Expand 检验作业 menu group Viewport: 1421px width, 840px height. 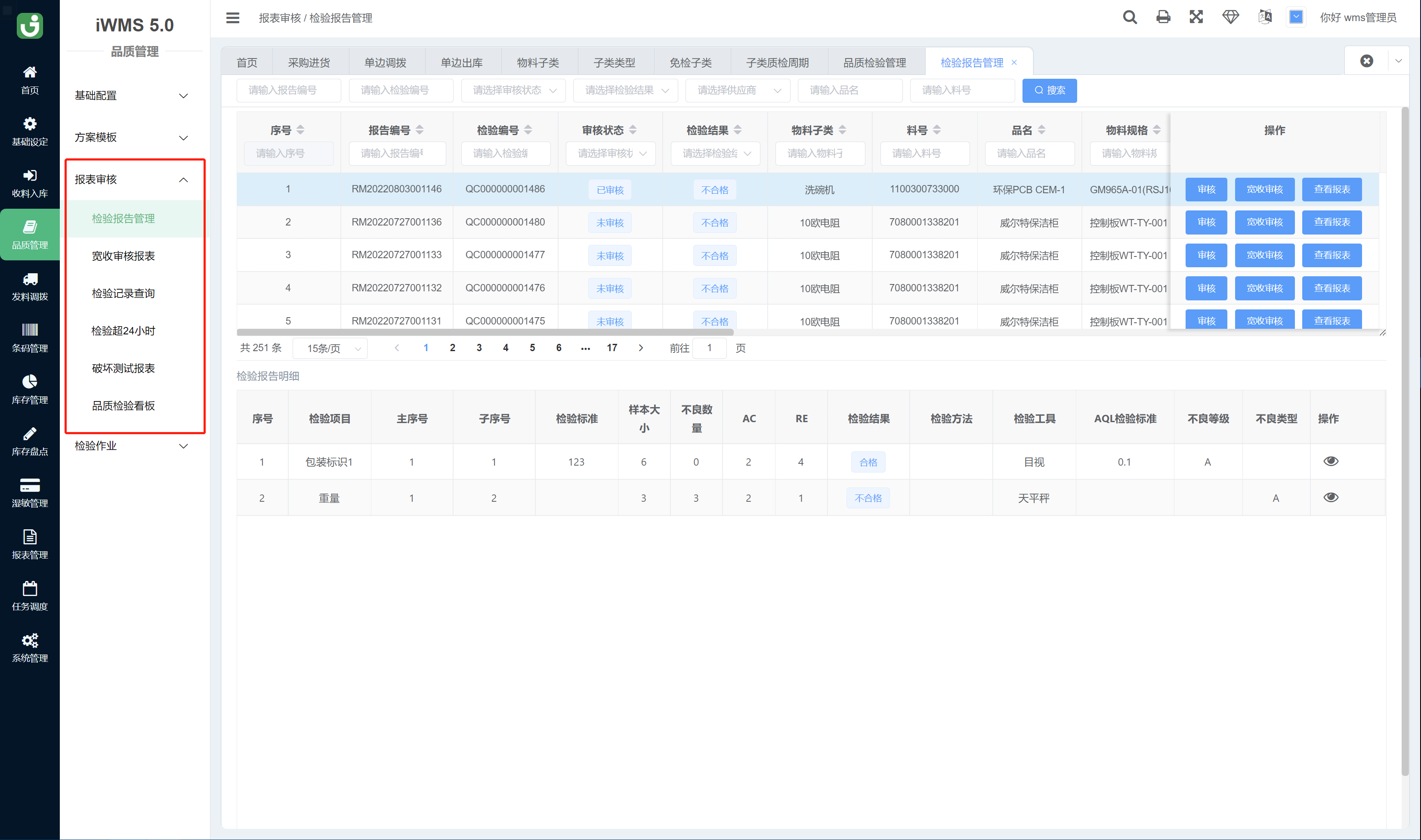[134, 445]
